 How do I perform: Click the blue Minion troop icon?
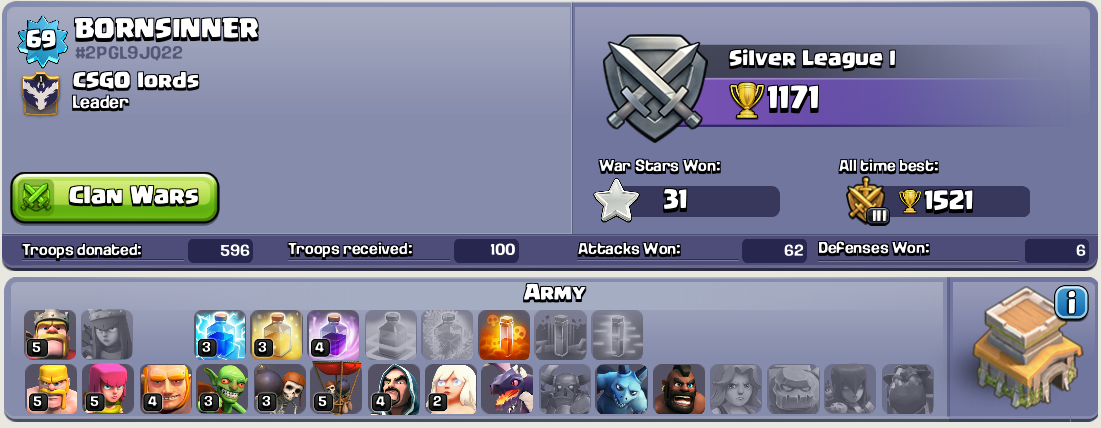[x=621, y=389]
